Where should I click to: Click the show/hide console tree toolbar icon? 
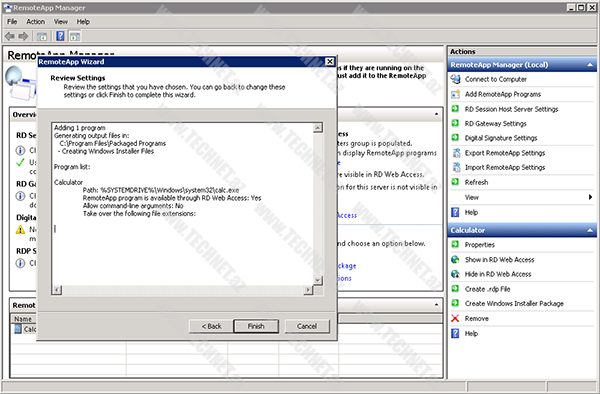42,36
